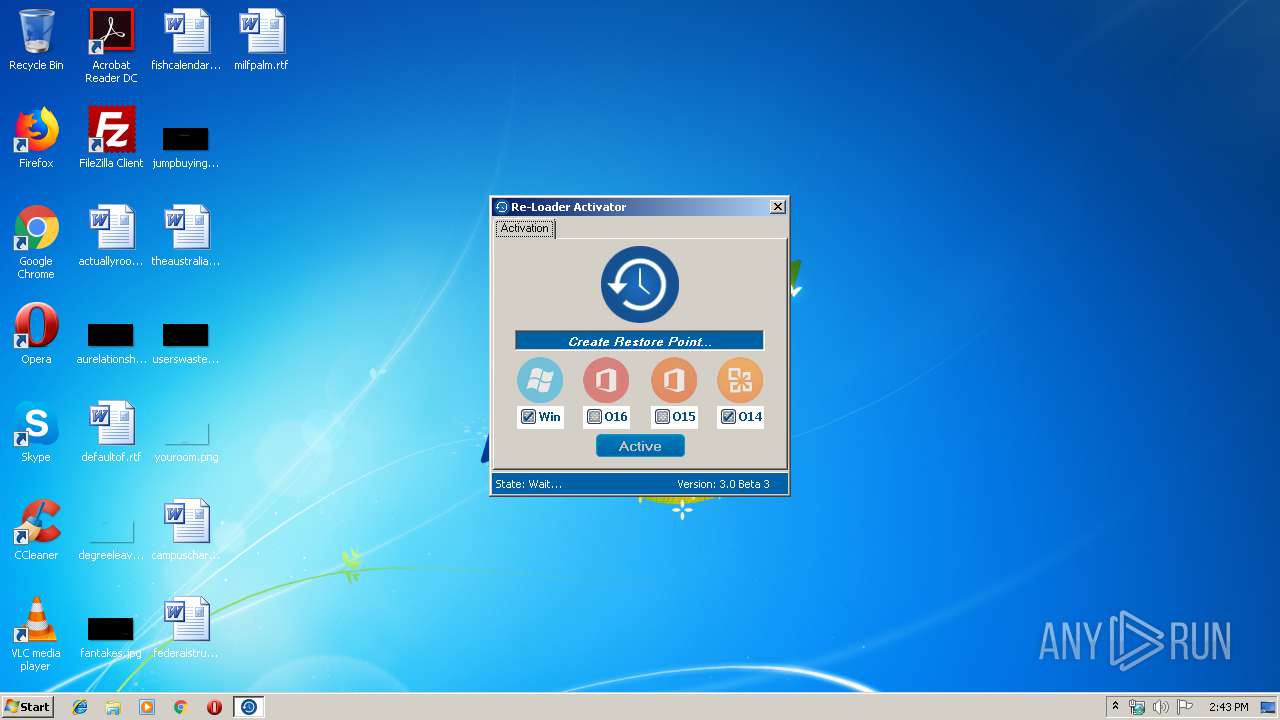Select the Windows logo icon in Re-Loader

(540, 380)
